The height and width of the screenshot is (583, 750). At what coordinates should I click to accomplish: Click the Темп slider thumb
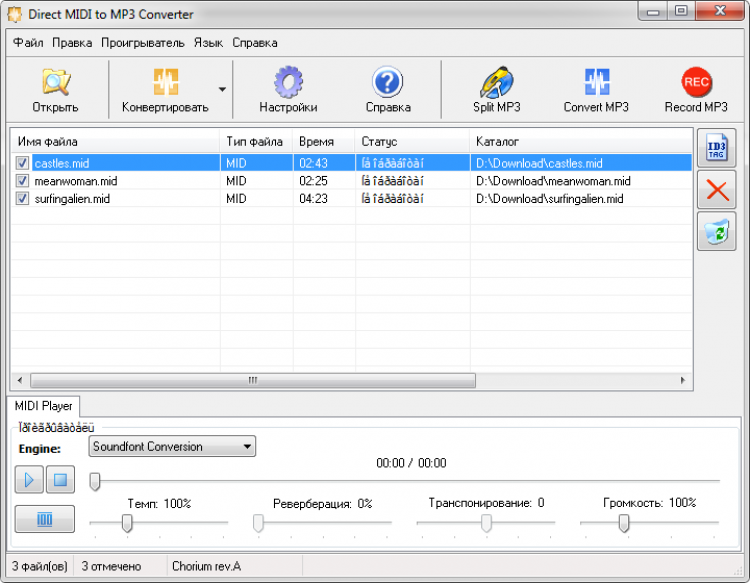tap(127, 523)
